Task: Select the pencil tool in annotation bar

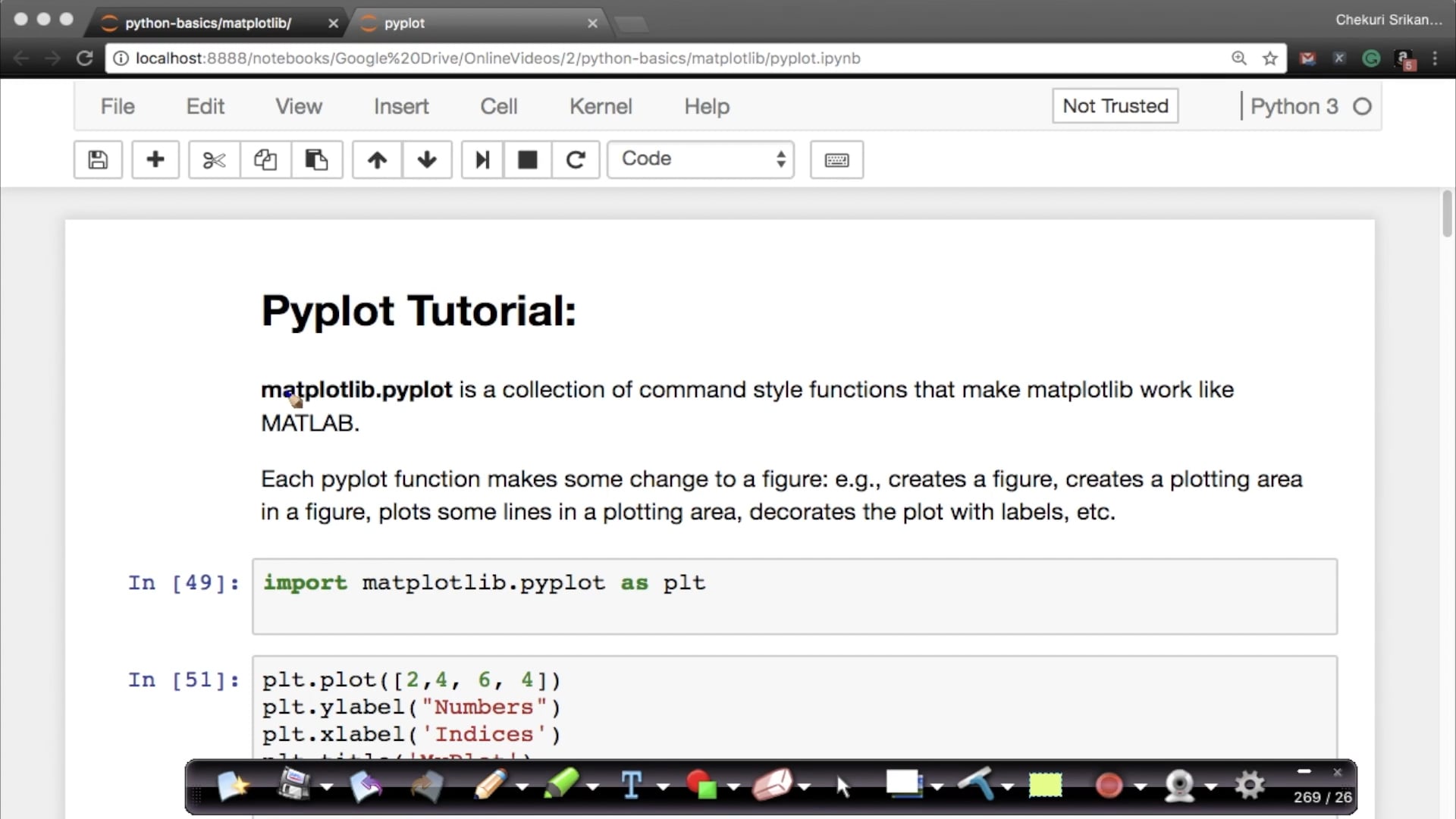Action: click(490, 785)
